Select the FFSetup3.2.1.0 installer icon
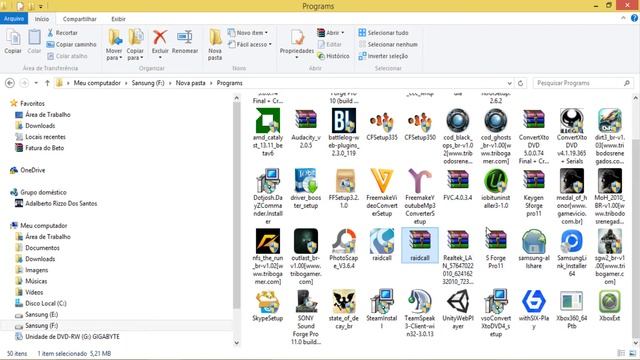 [x=344, y=181]
